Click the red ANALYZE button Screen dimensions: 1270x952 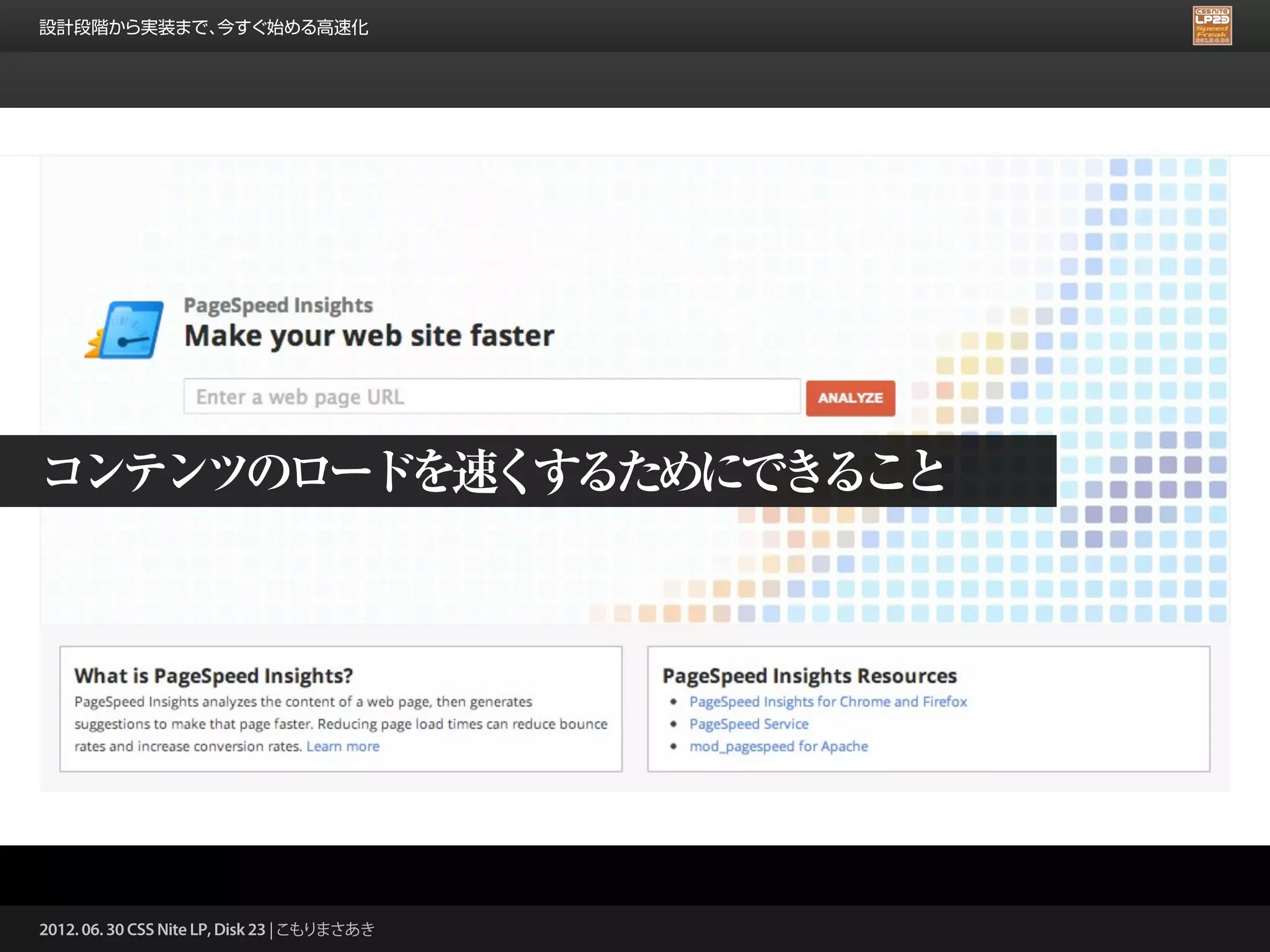tap(850, 398)
